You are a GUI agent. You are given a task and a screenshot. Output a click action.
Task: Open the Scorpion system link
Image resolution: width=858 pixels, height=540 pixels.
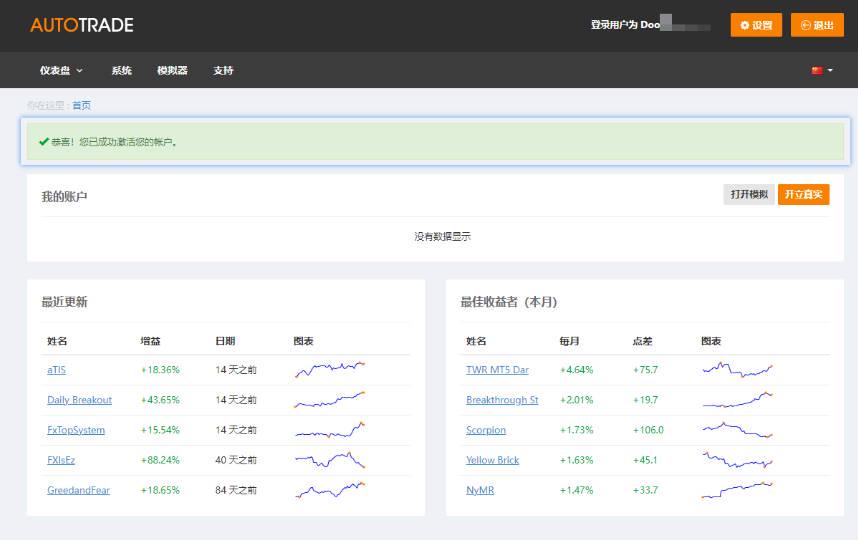tap(486, 430)
